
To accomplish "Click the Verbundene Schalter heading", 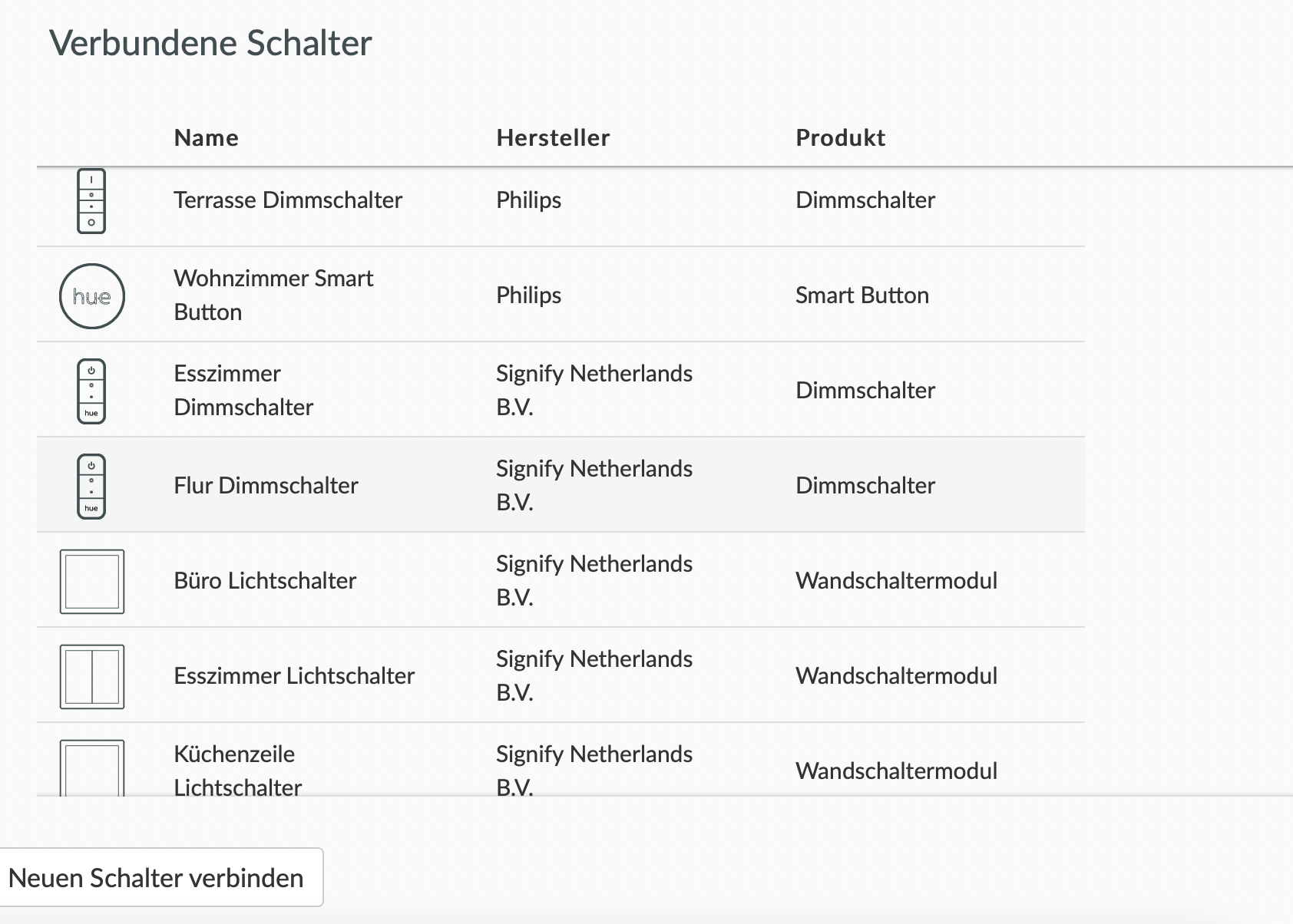I will point(210,43).
